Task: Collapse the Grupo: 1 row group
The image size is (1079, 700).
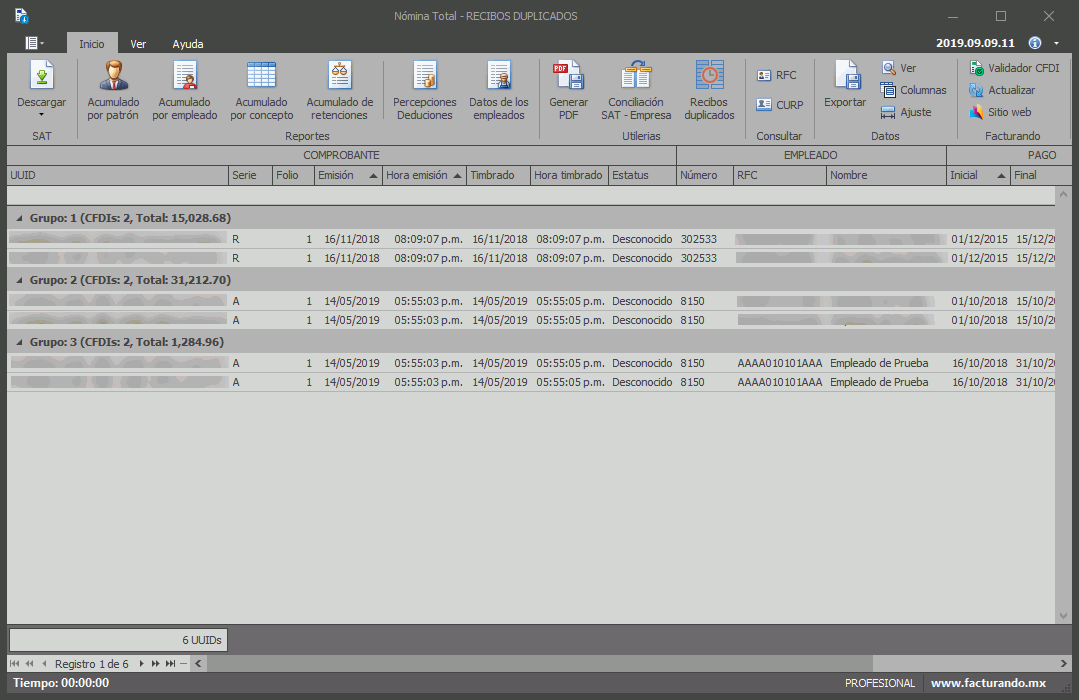Action: point(19,218)
